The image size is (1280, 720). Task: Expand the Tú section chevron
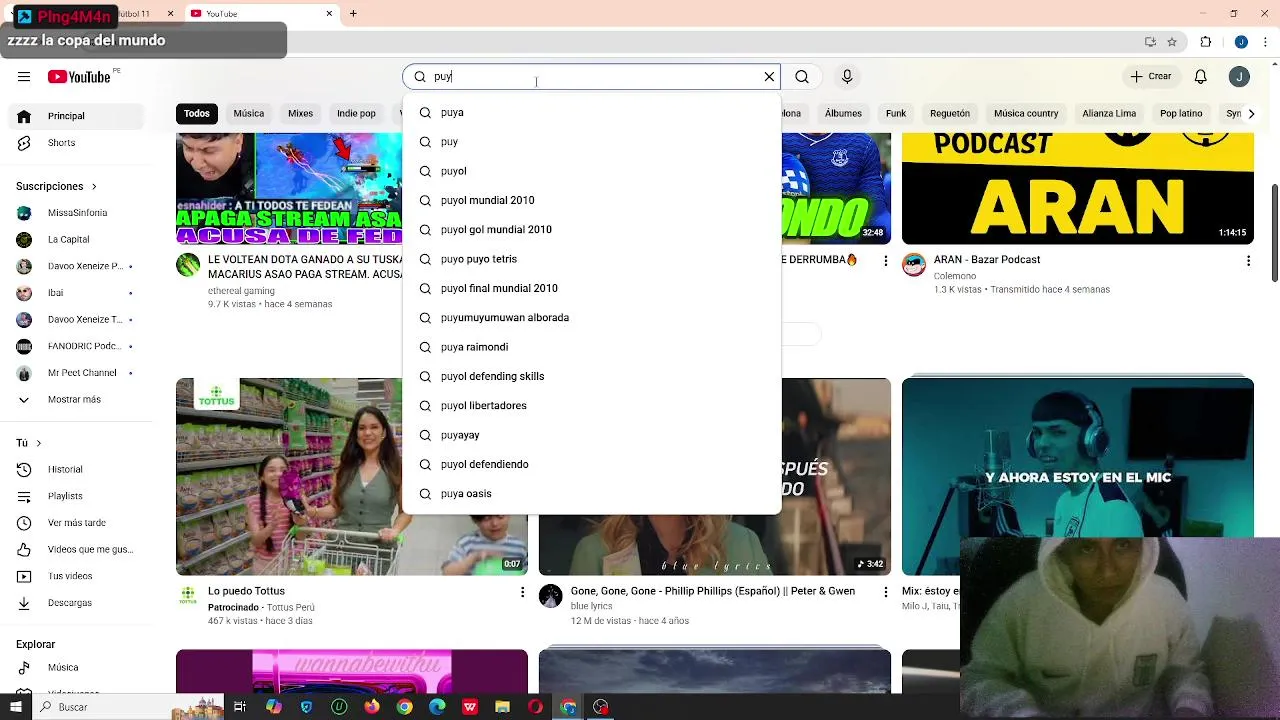click(38, 443)
